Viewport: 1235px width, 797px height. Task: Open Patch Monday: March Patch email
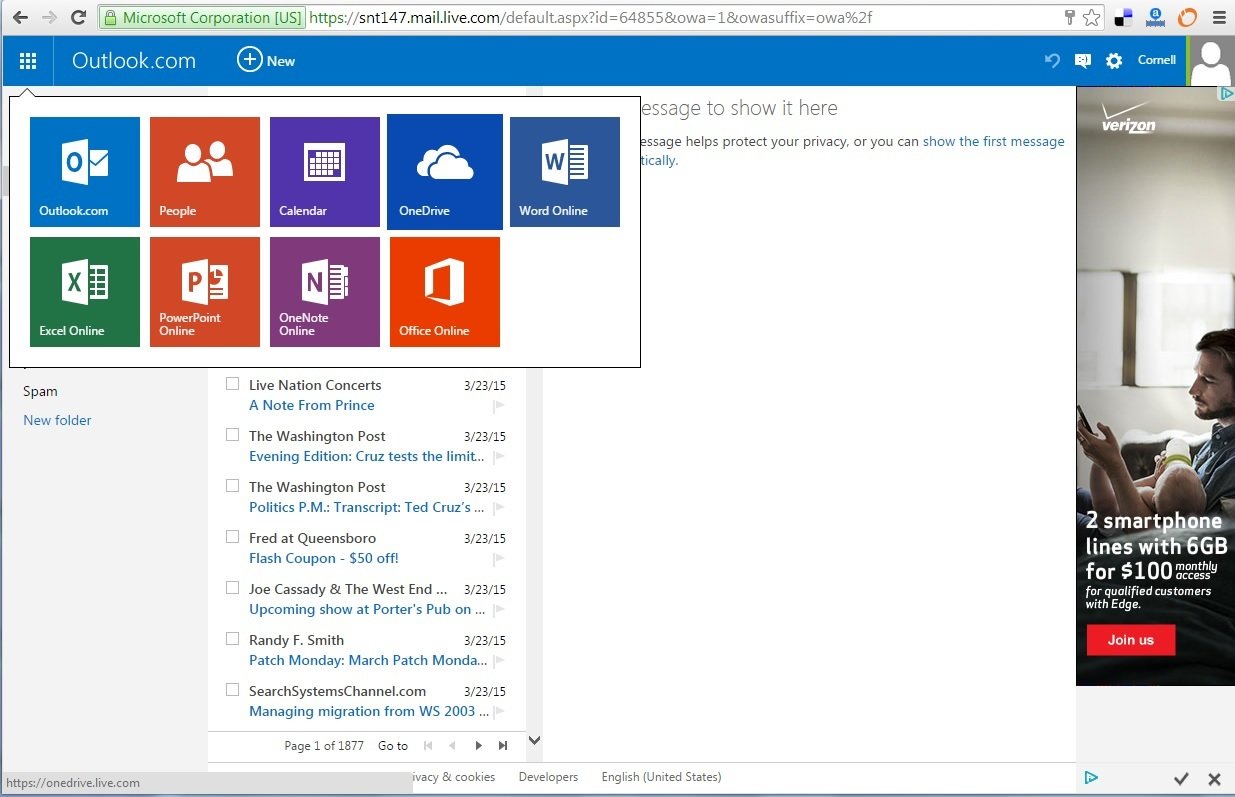pyautogui.click(x=368, y=660)
